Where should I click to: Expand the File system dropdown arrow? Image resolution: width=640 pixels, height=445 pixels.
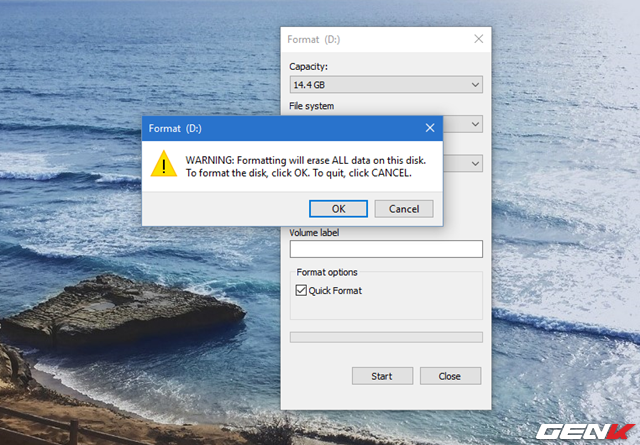pyautogui.click(x=475, y=124)
